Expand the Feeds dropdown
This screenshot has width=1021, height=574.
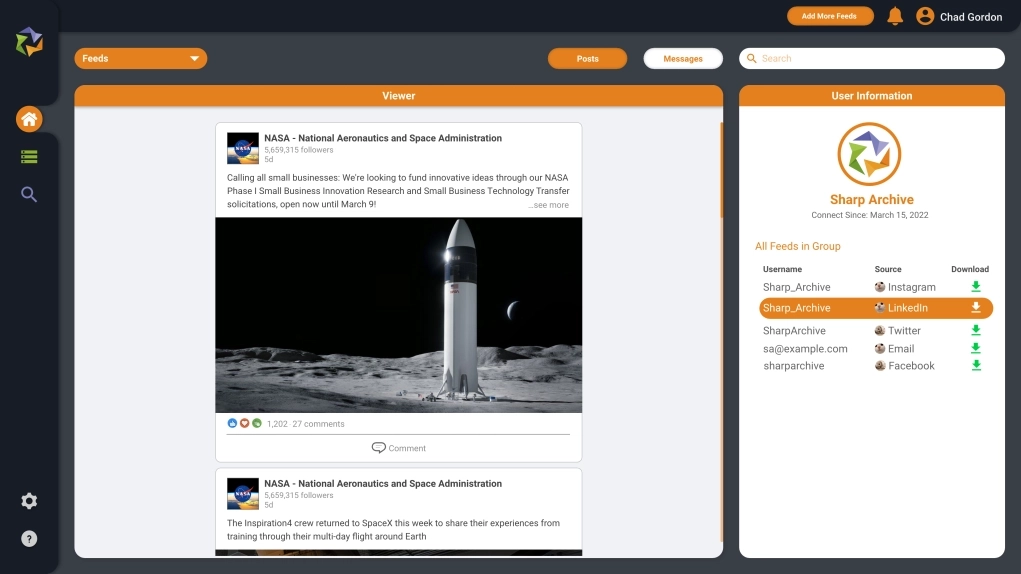tap(140, 59)
